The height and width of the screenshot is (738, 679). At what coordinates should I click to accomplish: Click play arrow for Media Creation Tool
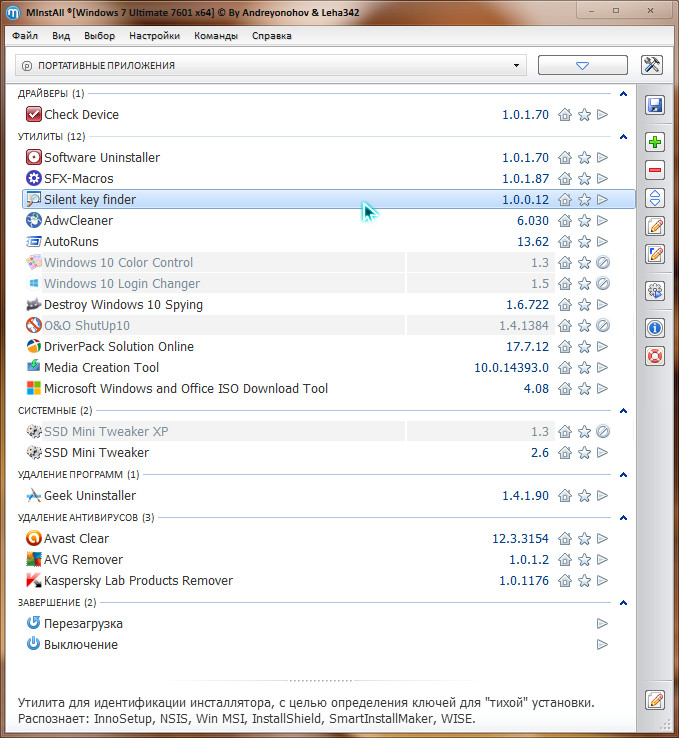pyautogui.click(x=602, y=368)
